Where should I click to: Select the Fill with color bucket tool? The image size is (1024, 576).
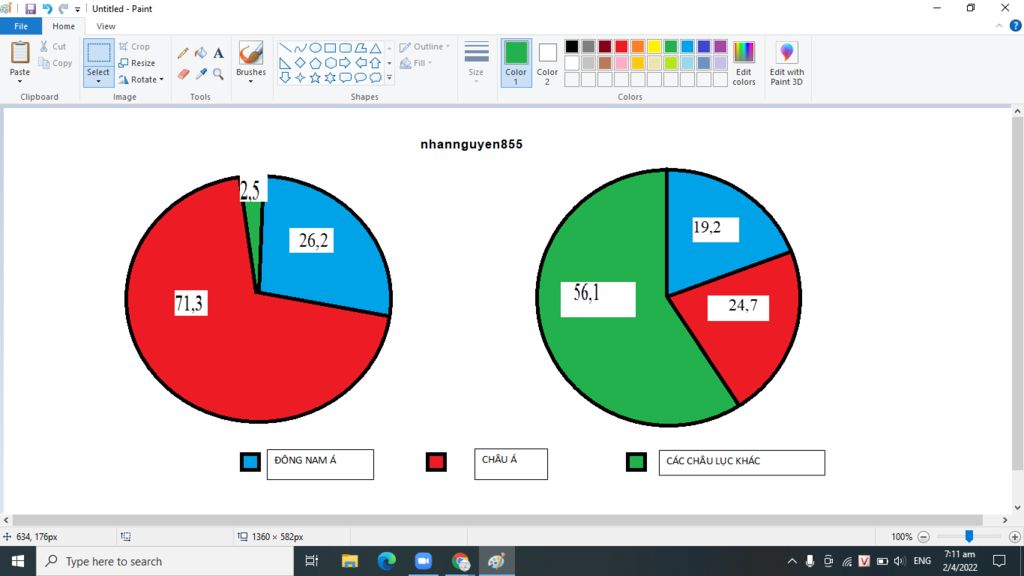[x=200, y=54]
